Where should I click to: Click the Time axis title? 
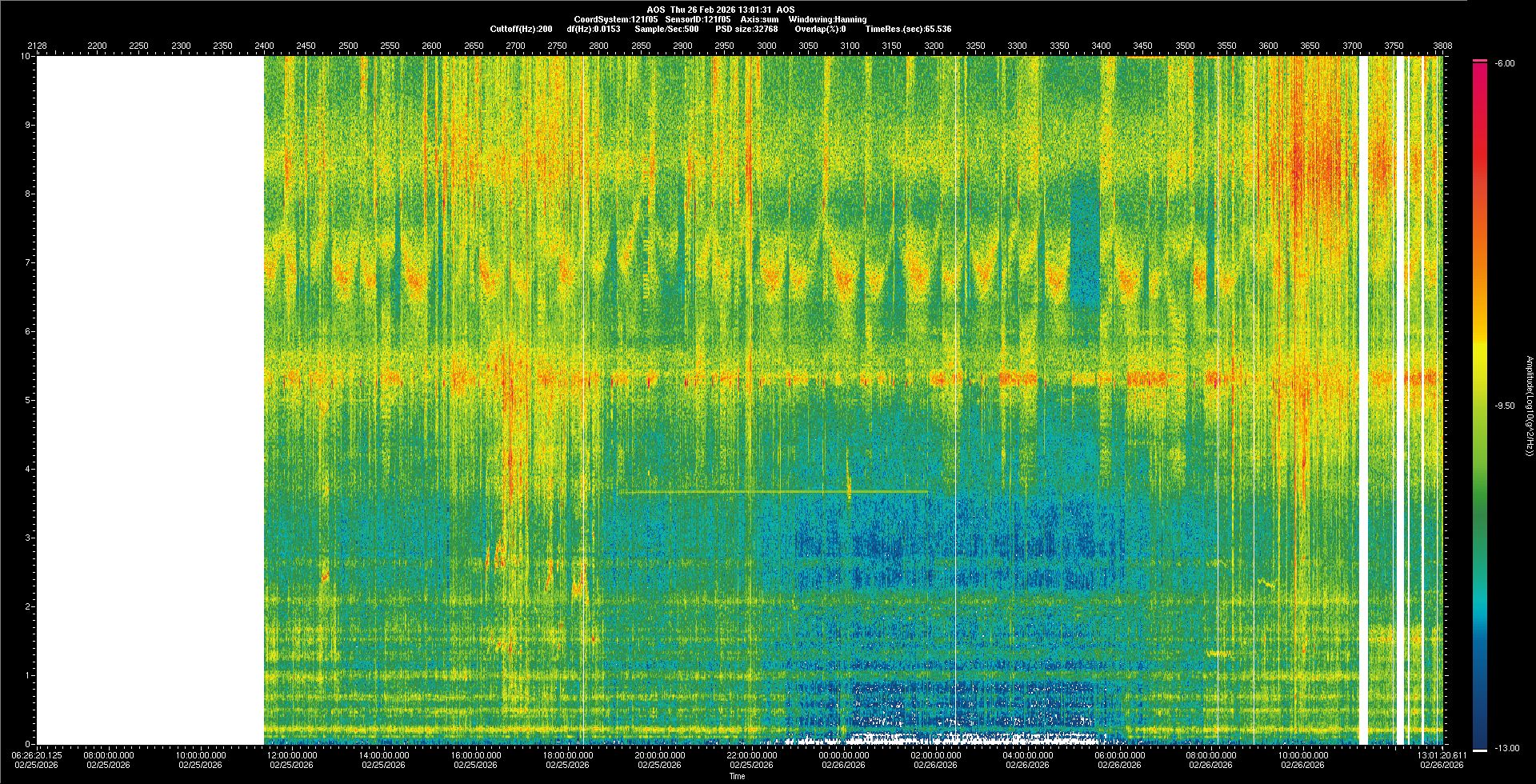coord(737,776)
